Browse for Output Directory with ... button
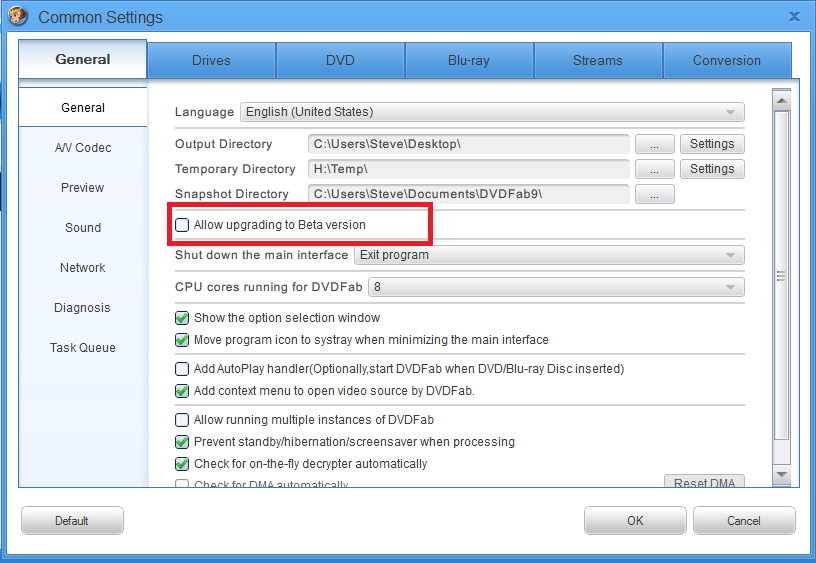 pos(655,144)
